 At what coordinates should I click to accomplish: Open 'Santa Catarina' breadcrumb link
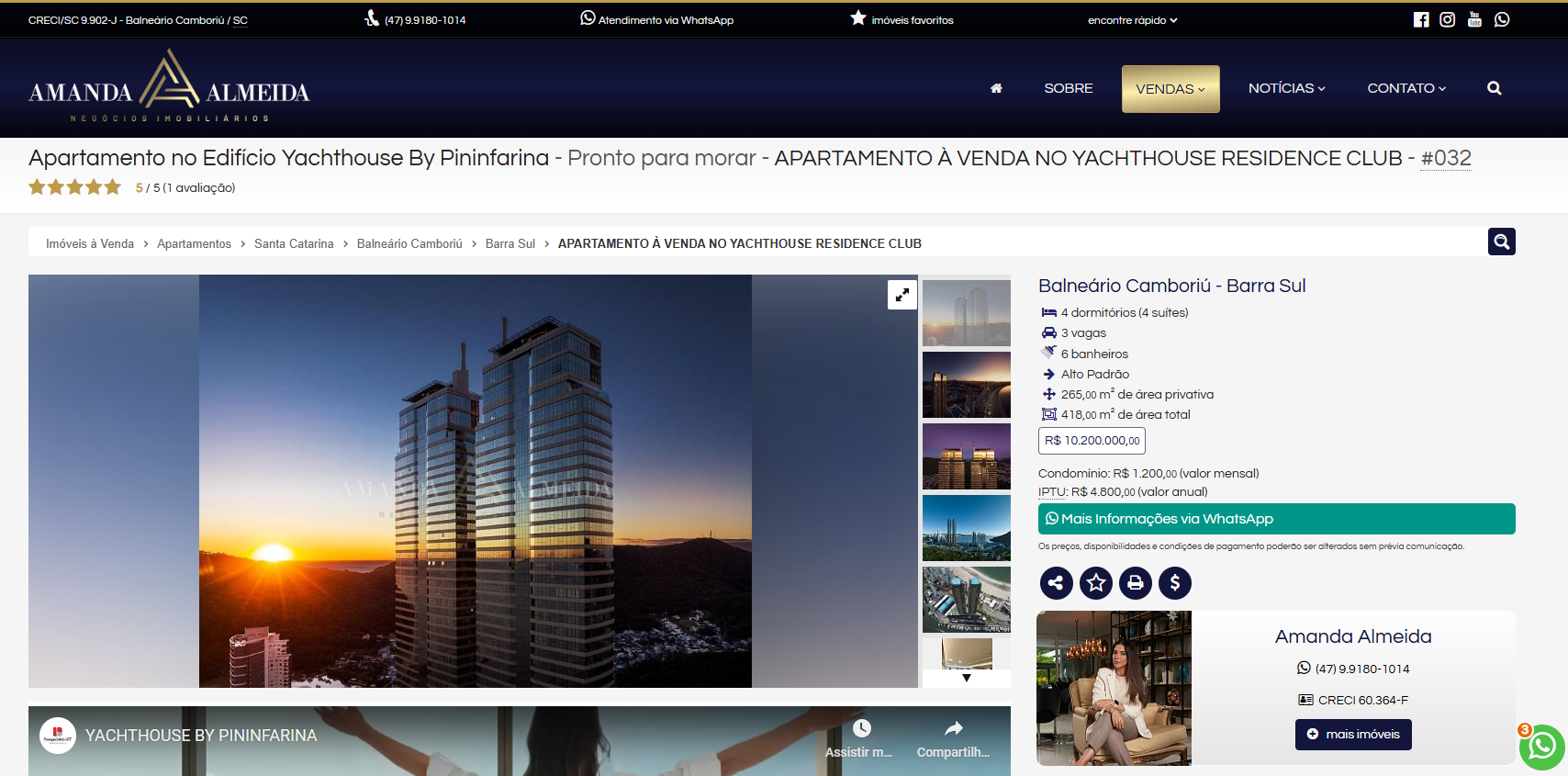(x=294, y=243)
